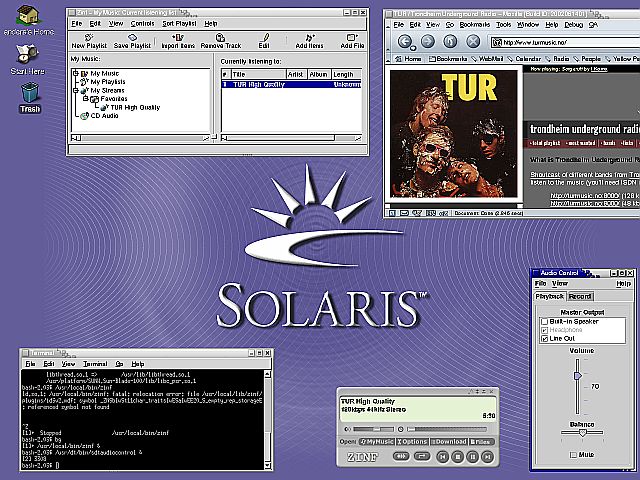The width and height of the screenshot is (640, 480).
Task: Collapse the My Music tree node
Action: (x=76, y=73)
